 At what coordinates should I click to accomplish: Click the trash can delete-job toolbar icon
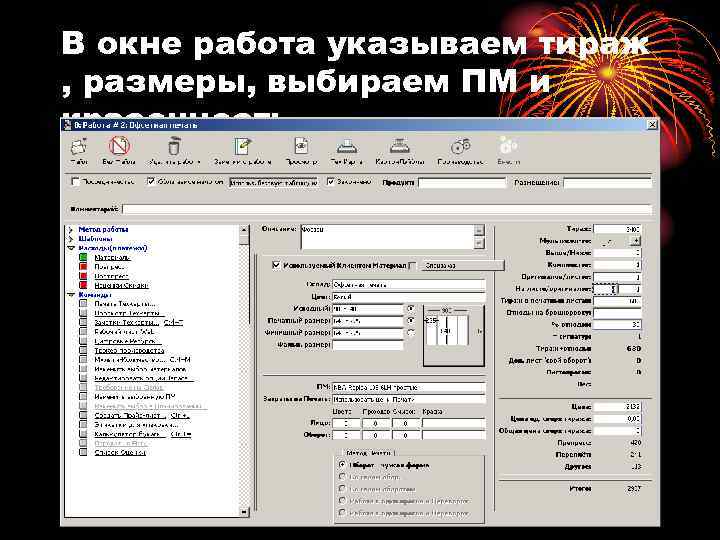(x=174, y=146)
